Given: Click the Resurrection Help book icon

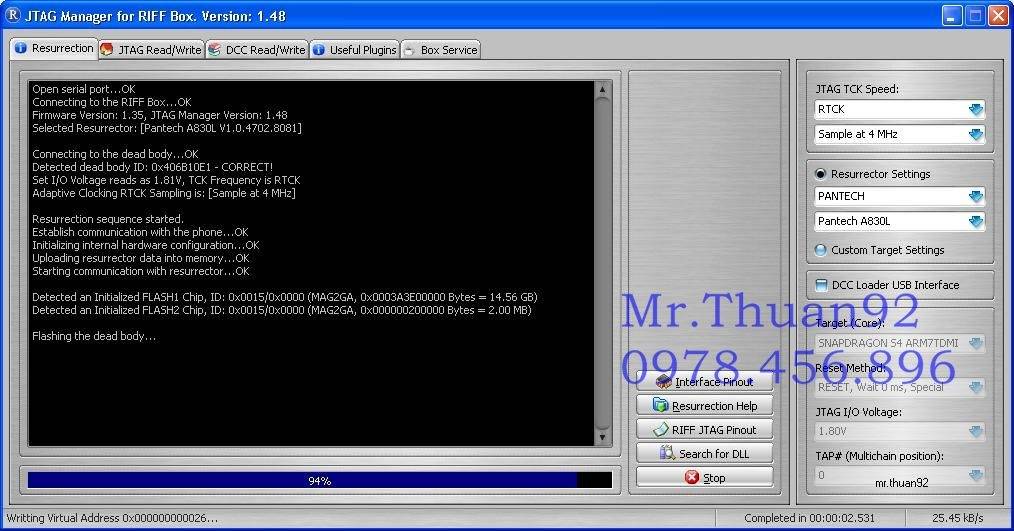Looking at the screenshot, I should coord(660,406).
